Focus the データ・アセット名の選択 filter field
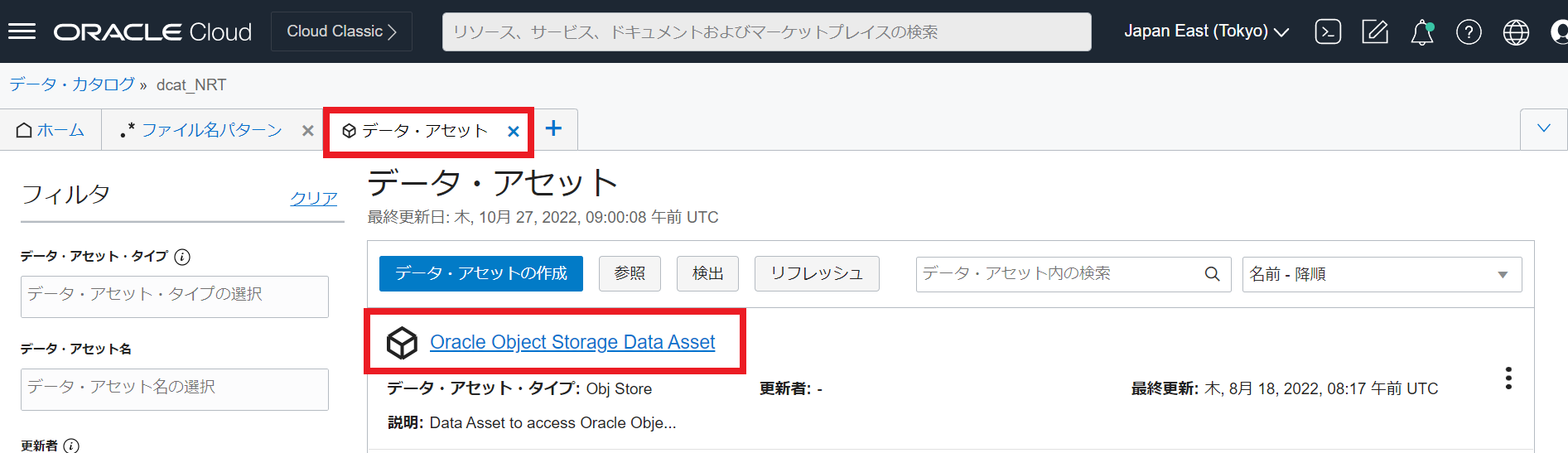 click(175, 388)
